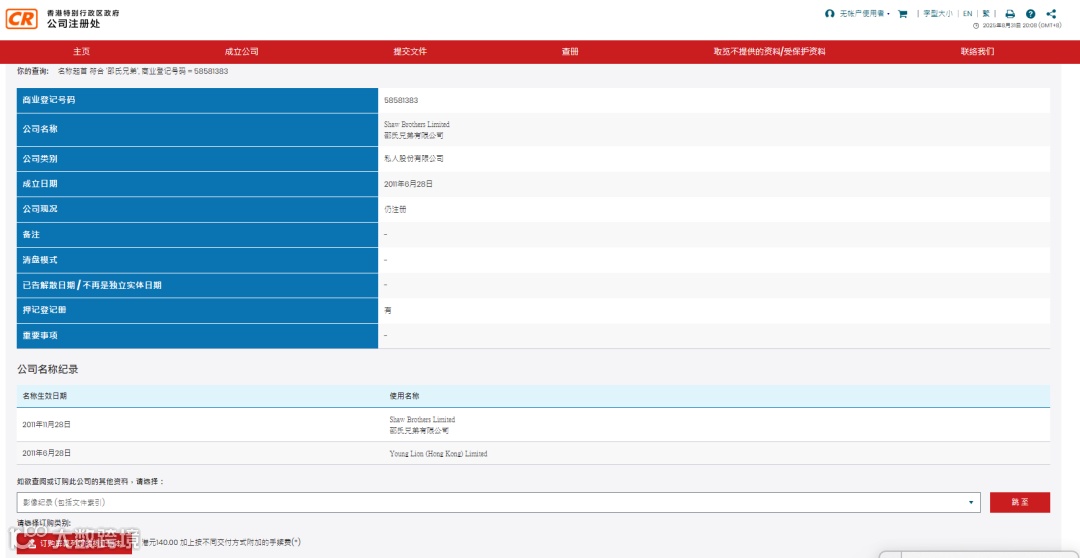Click the 公司名称 row label
The height and width of the screenshot is (558, 1080).
point(40,130)
